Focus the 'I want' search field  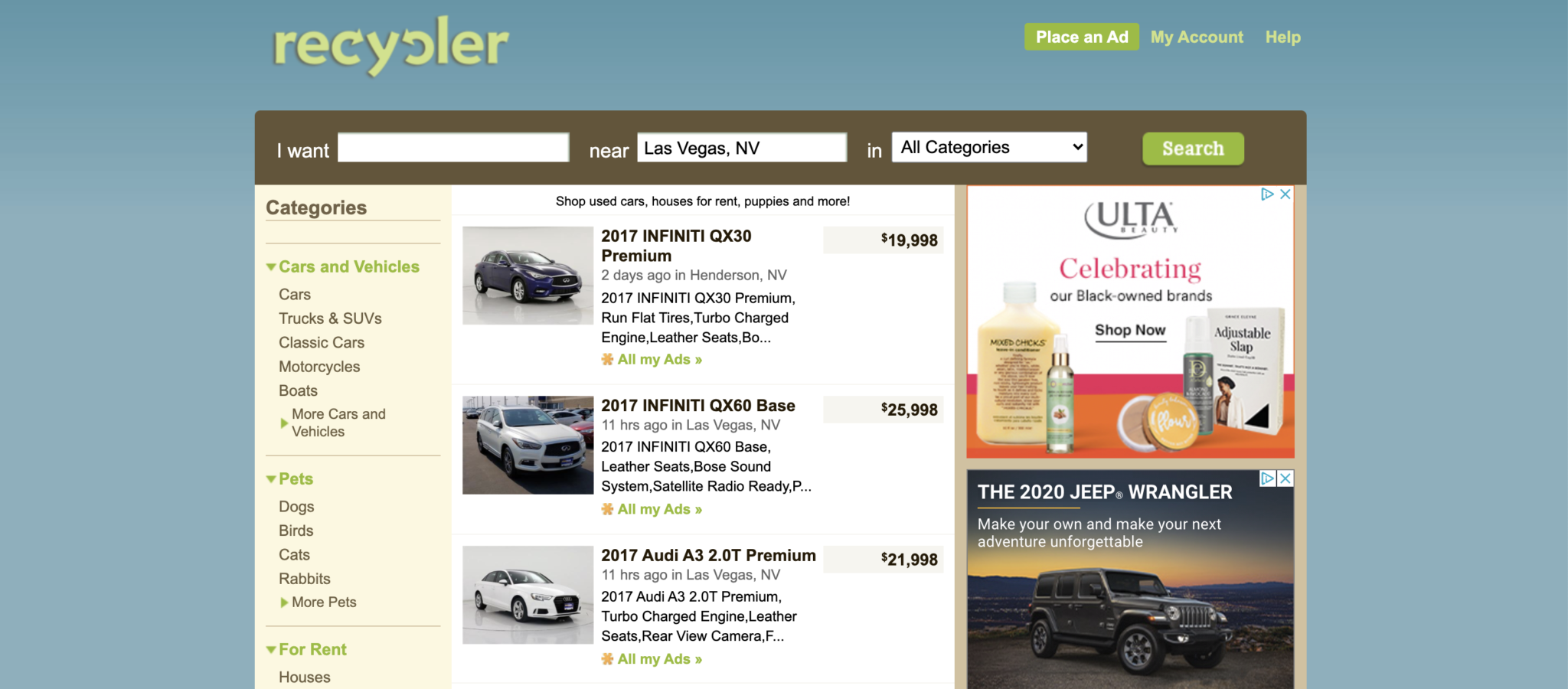pos(453,148)
